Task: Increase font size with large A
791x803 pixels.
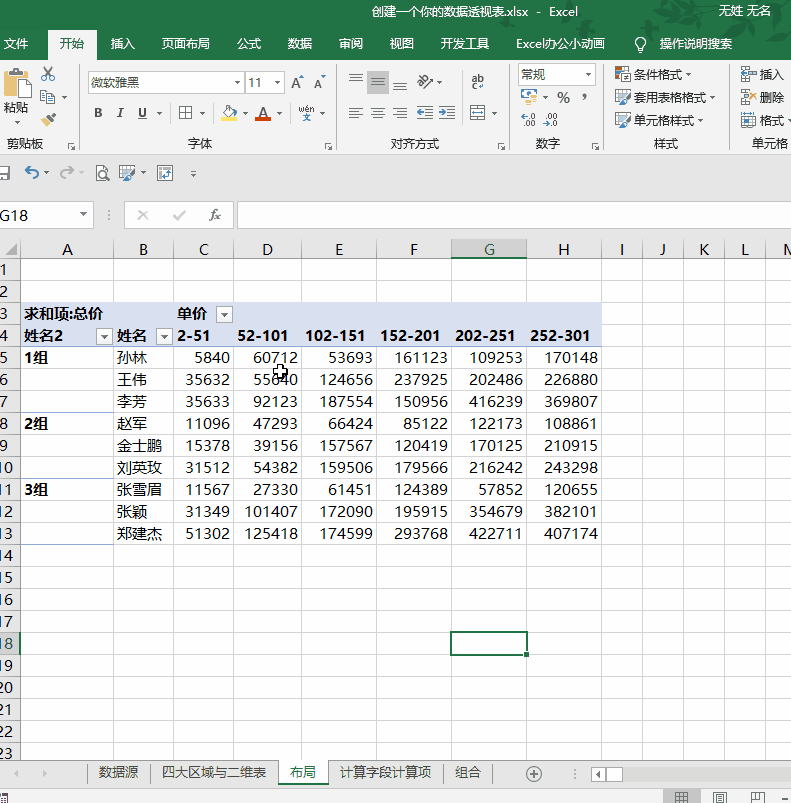Action: coord(296,82)
